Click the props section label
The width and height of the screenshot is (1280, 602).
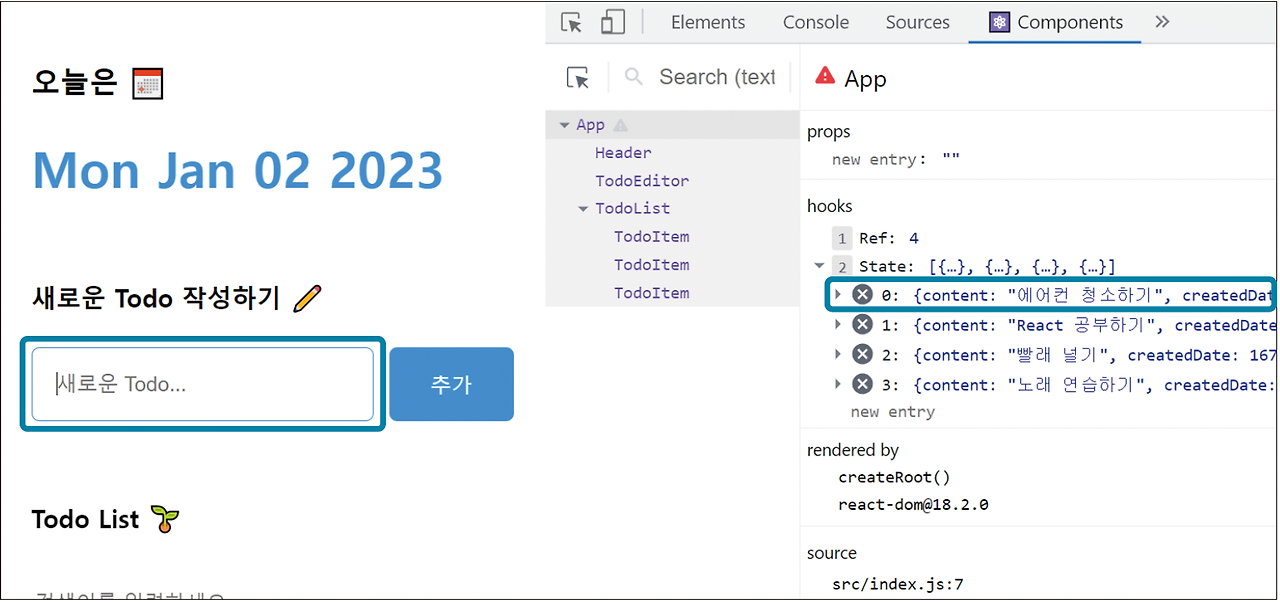(x=829, y=132)
